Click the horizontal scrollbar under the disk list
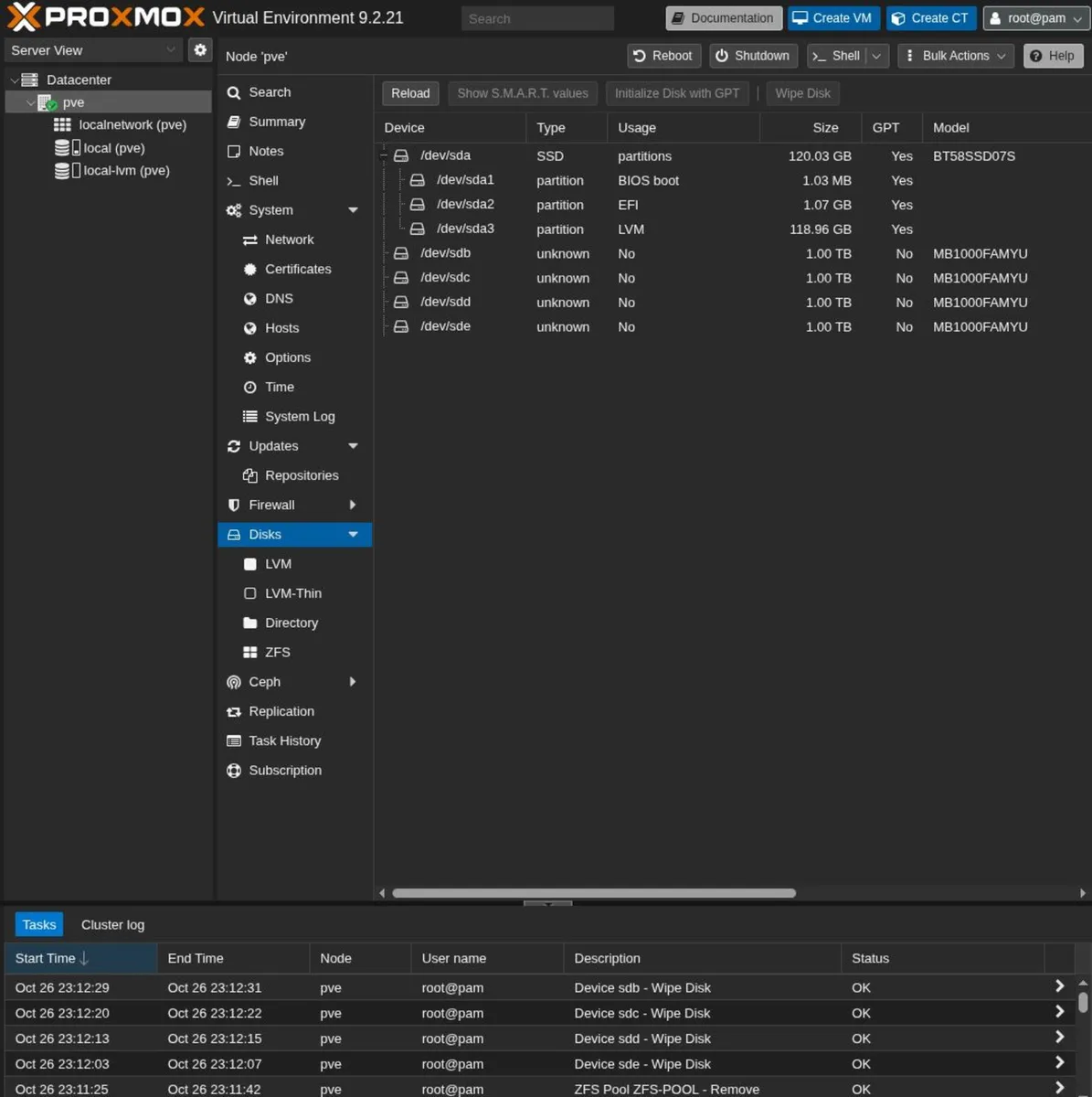The height and width of the screenshot is (1097, 1092). coord(594,893)
